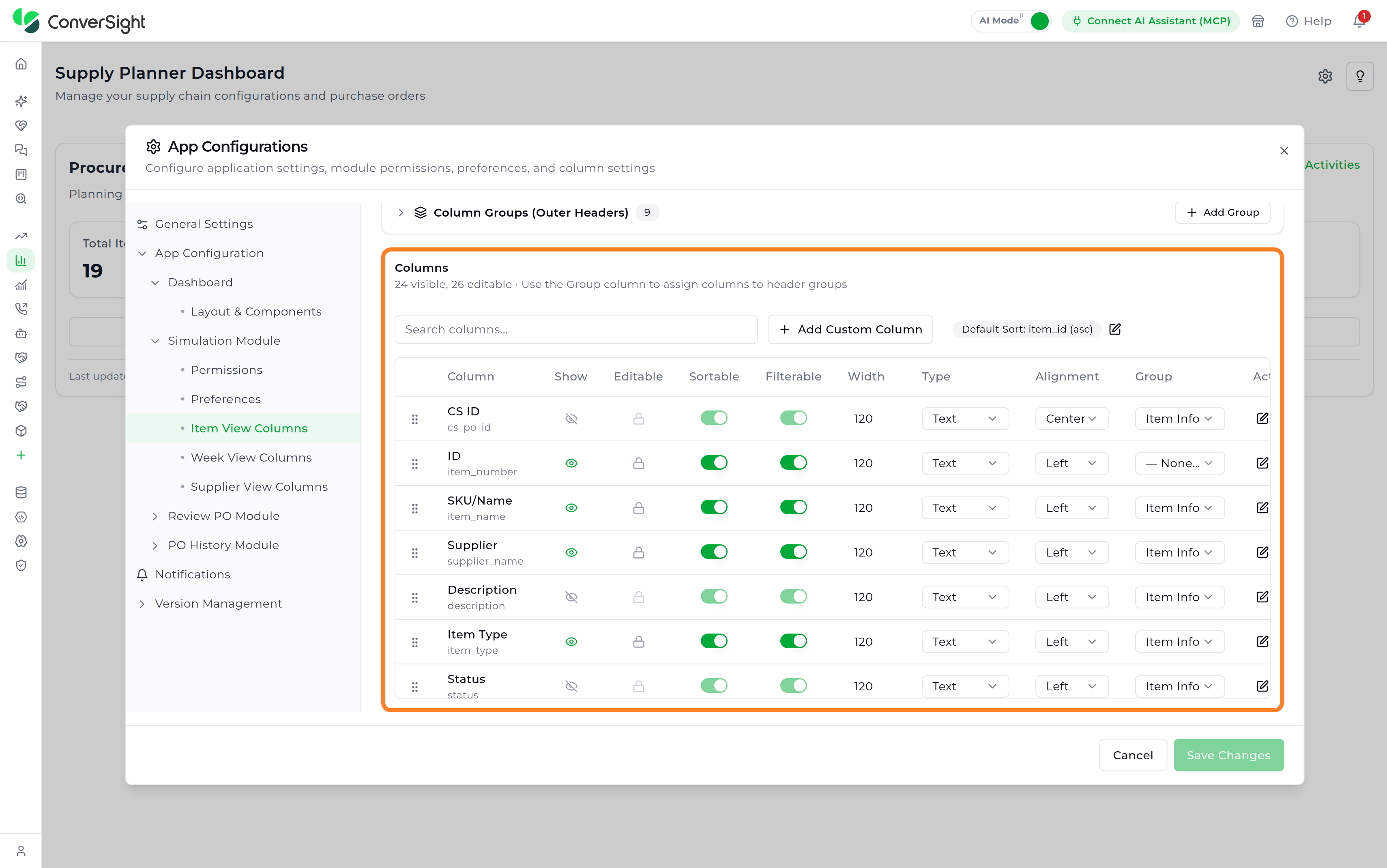Image resolution: width=1387 pixels, height=868 pixels.
Task: Open Supplier View Columns settings
Action: (x=259, y=487)
